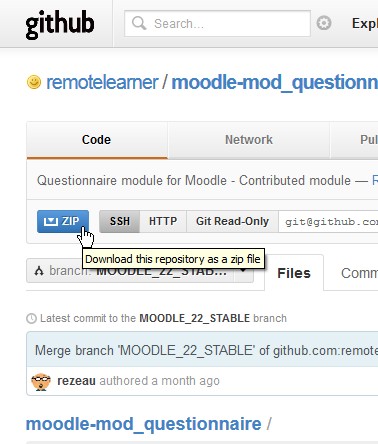Click the branch fork icon

pos(39,271)
